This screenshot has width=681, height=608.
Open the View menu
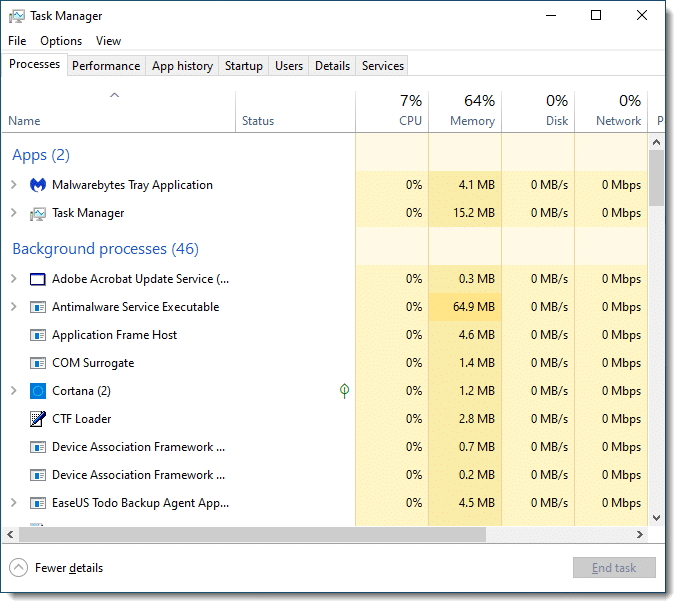click(109, 41)
